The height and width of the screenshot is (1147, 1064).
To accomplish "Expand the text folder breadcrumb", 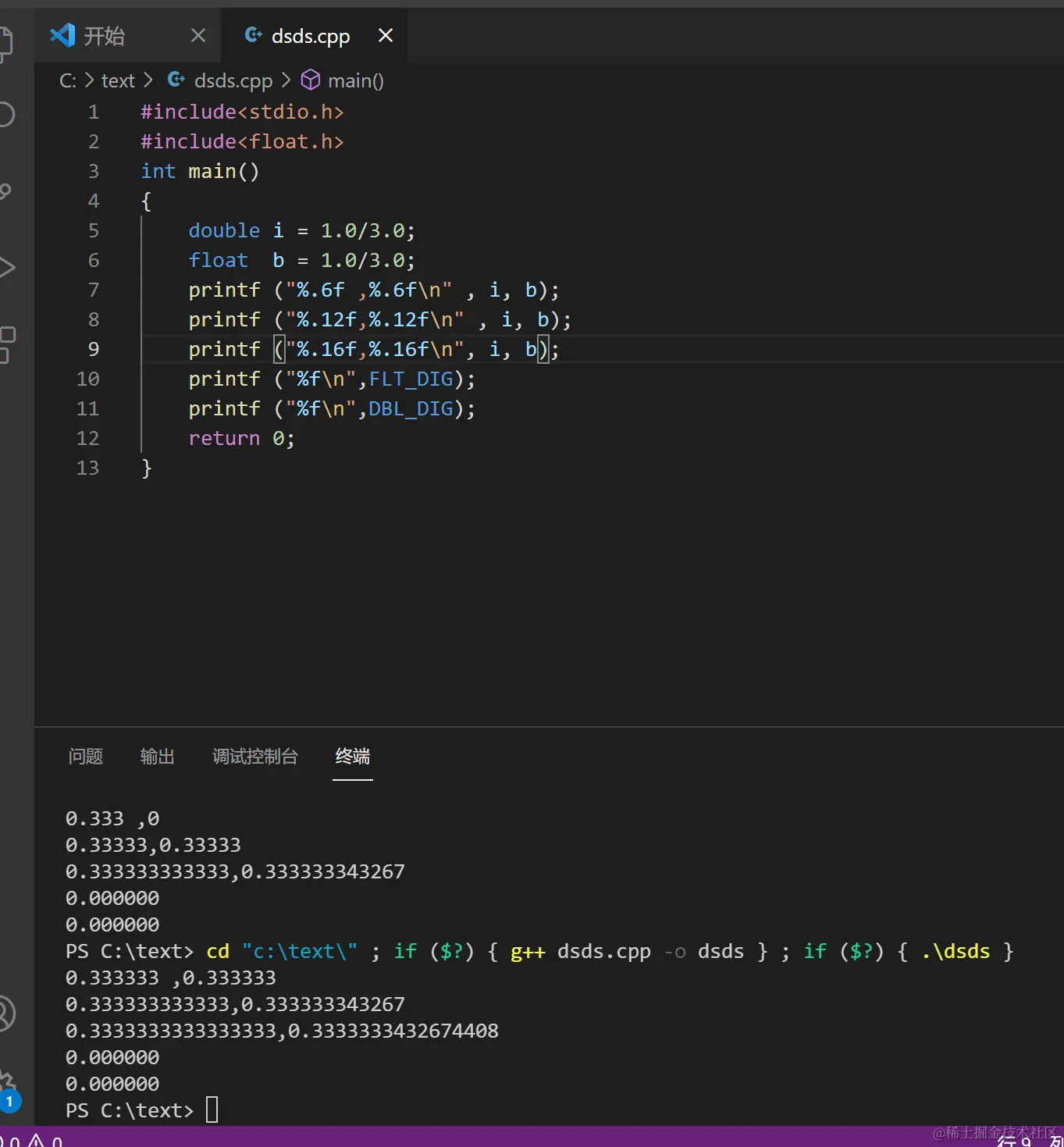I will click(x=118, y=80).
